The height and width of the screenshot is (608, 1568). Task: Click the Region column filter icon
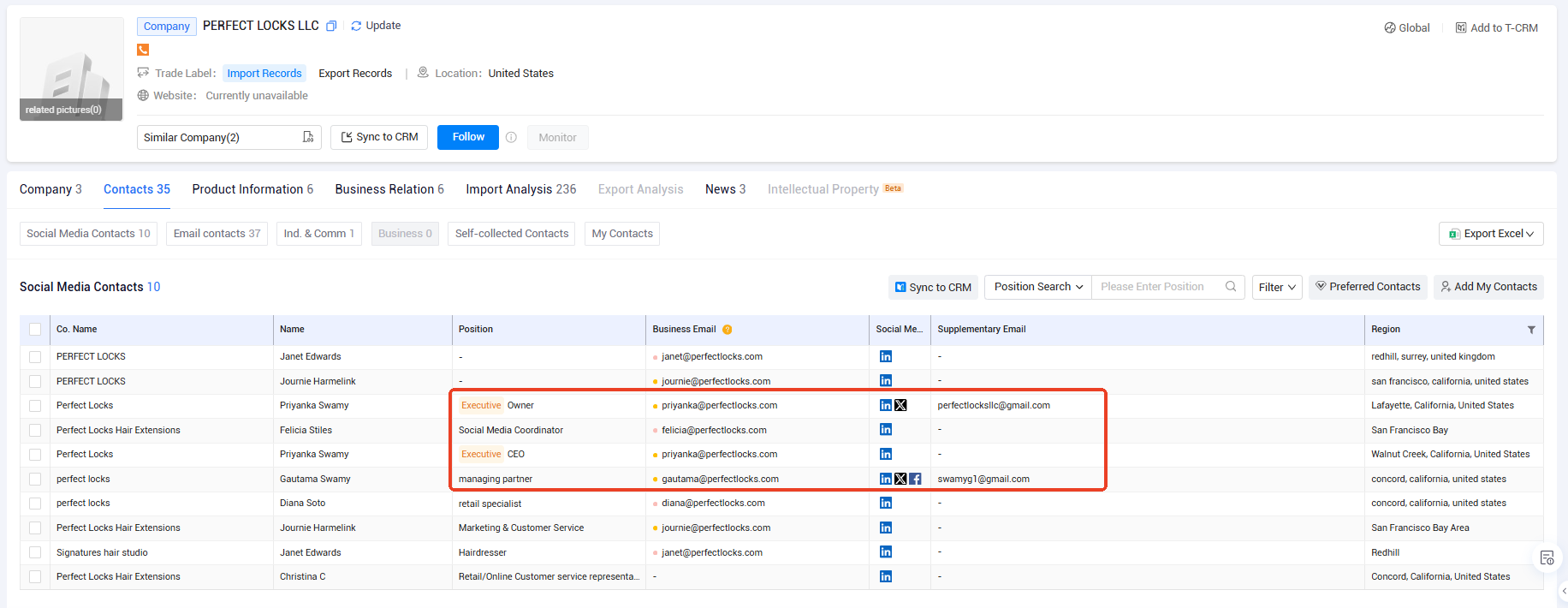[x=1531, y=330]
